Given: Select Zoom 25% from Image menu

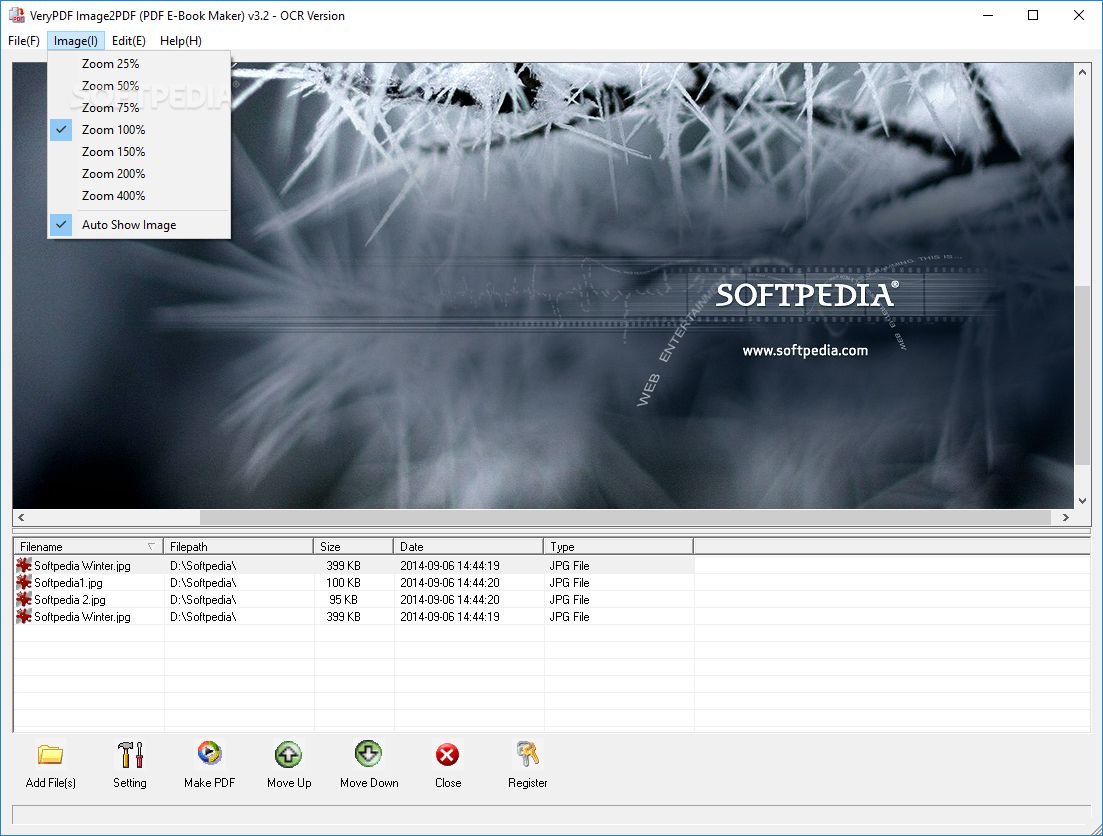Looking at the screenshot, I should point(139,63).
